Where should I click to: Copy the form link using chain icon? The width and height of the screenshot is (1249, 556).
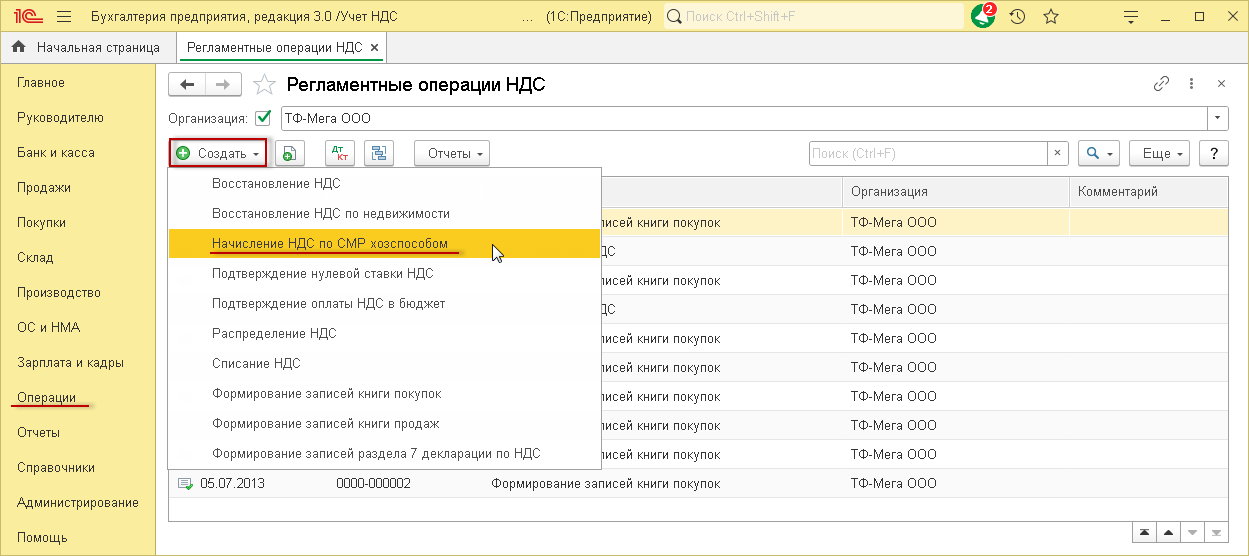coord(1161,84)
